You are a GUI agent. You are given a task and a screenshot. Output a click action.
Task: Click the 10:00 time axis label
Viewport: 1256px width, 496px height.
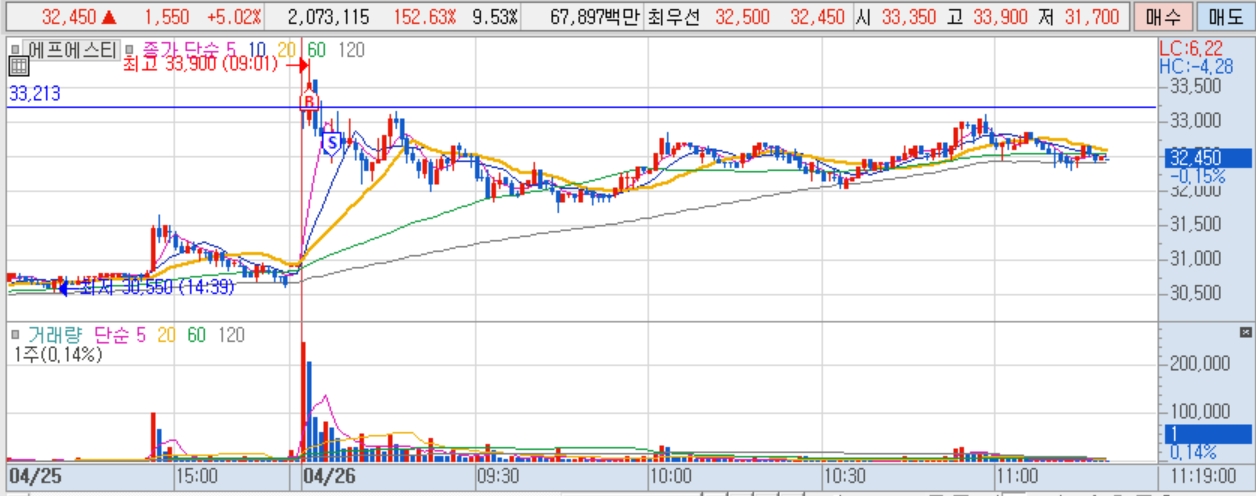(x=670, y=474)
